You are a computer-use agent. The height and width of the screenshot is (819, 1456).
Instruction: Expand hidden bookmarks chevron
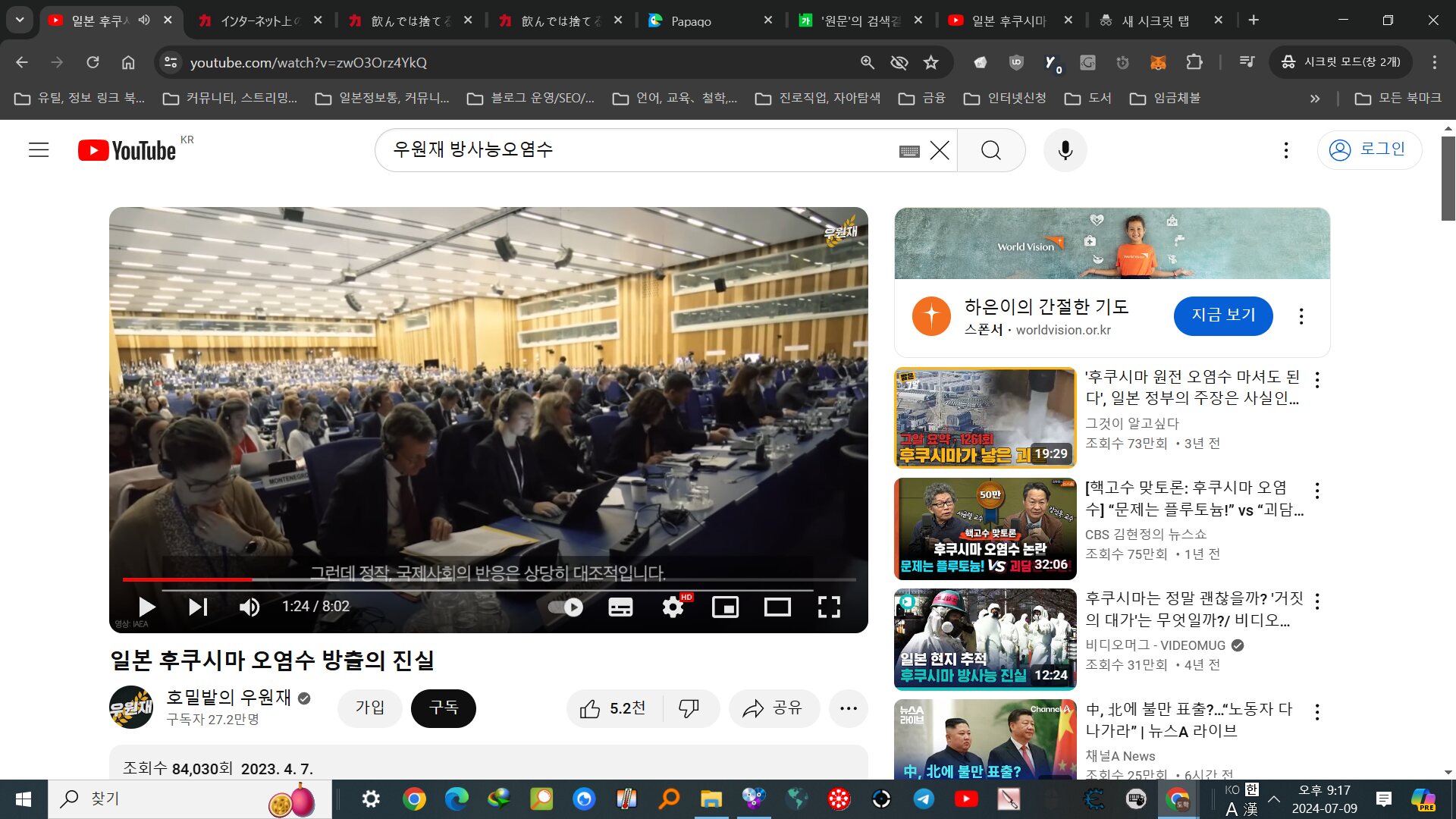click(1314, 99)
